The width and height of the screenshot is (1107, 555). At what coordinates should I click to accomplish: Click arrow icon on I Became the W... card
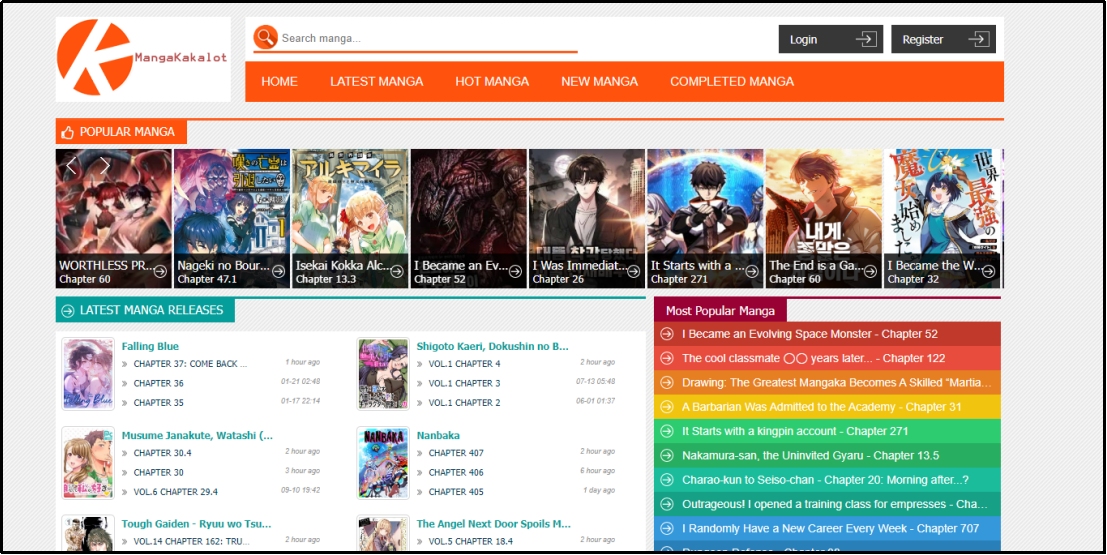(x=988, y=271)
